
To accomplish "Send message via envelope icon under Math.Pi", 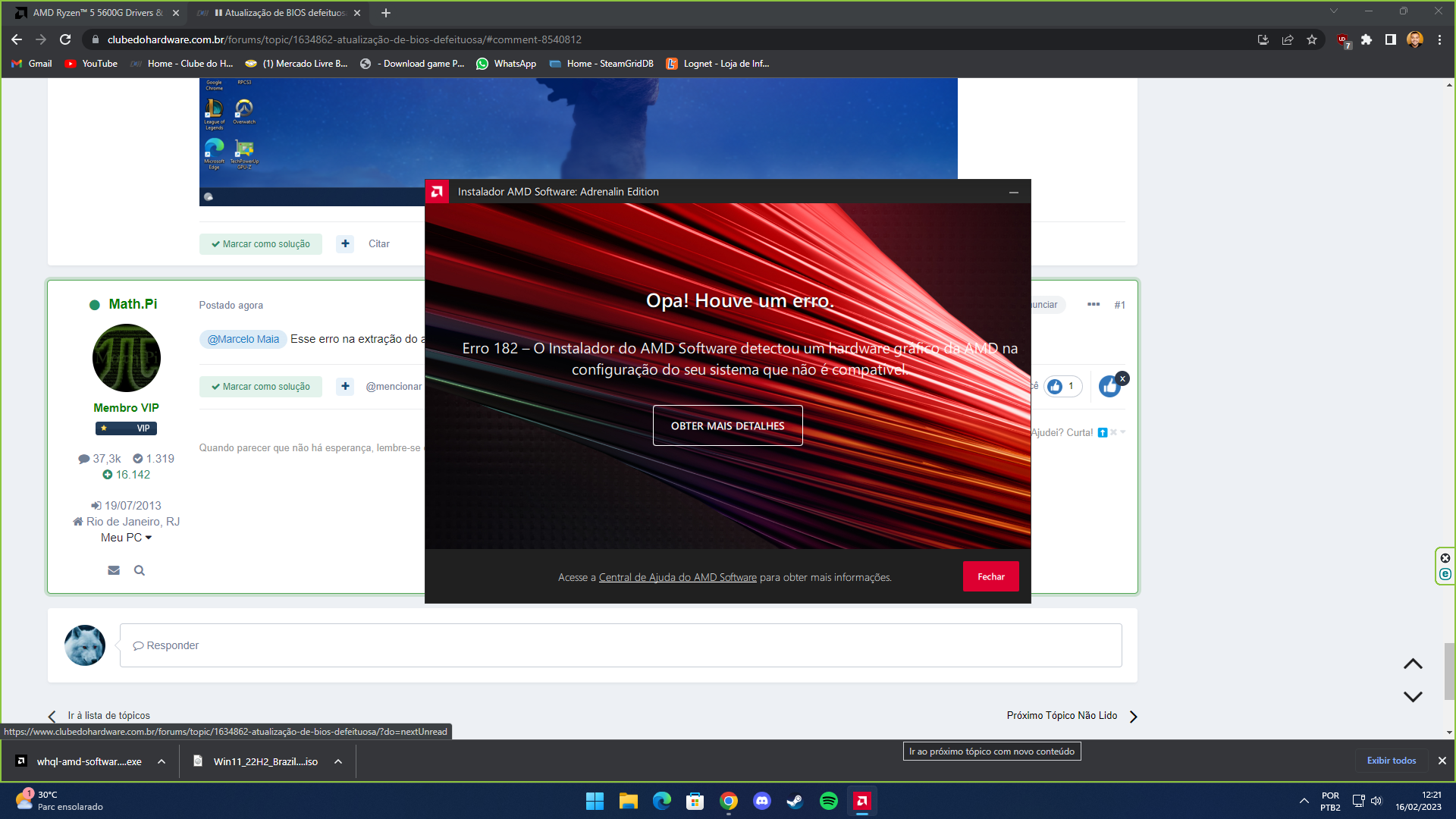I will (x=114, y=570).
